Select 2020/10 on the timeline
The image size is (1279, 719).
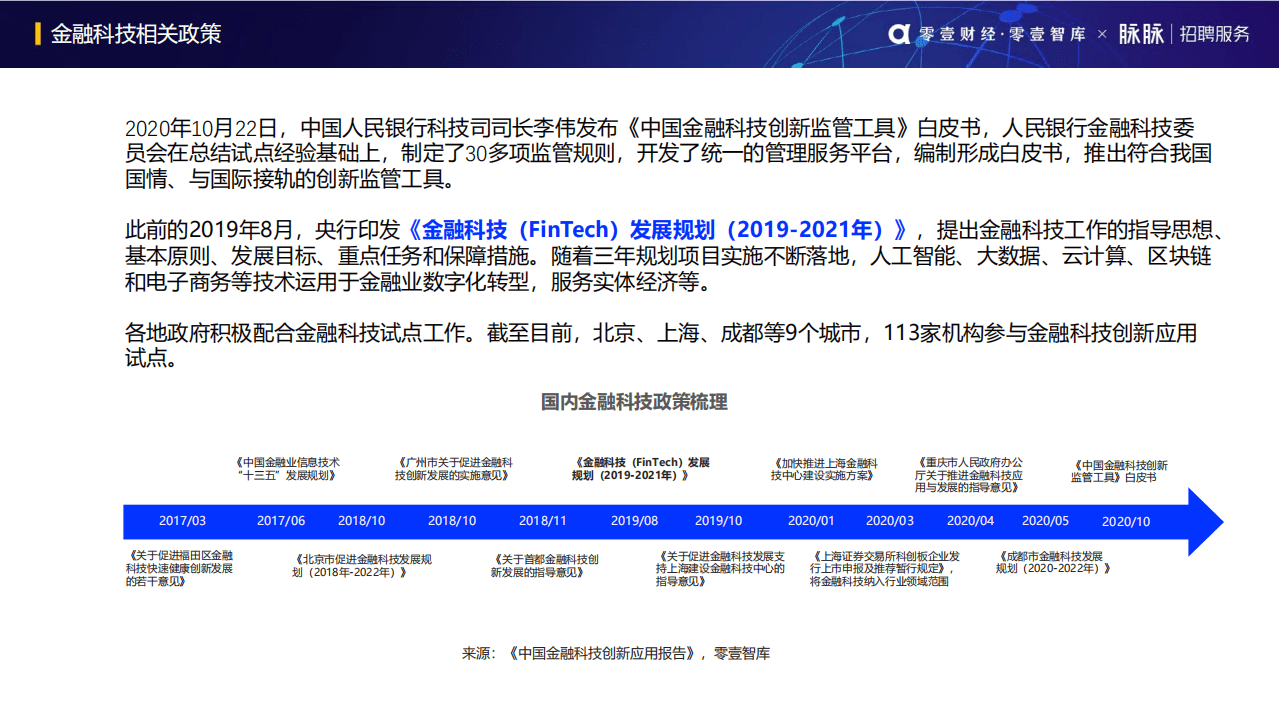(x=1128, y=521)
